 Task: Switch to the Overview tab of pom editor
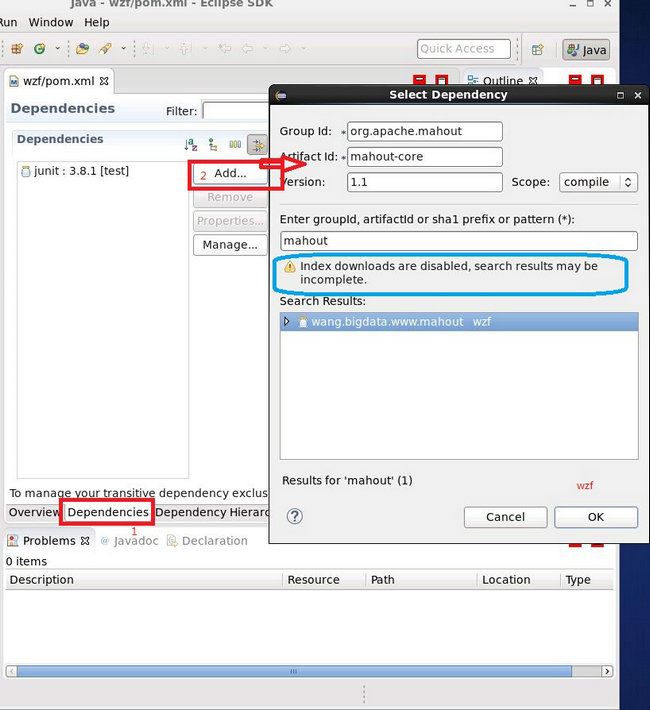click(x=34, y=512)
